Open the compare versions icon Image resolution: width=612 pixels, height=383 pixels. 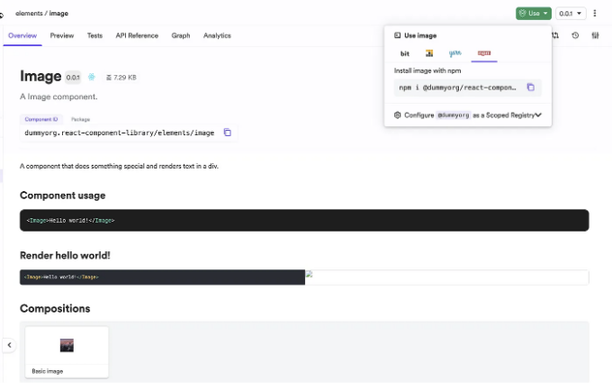point(555,36)
